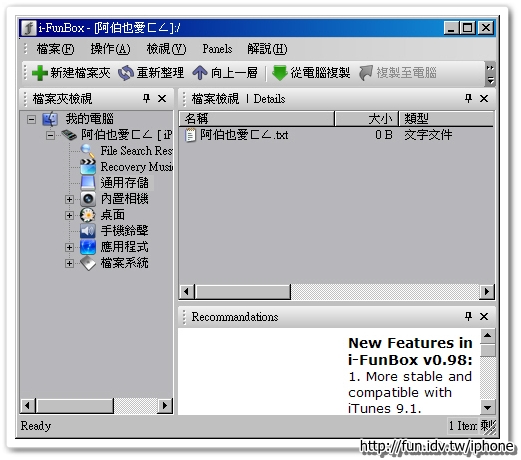Pin the 檔案夾檢視 folder panel
The image size is (521, 460).
click(x=146, y=98)
